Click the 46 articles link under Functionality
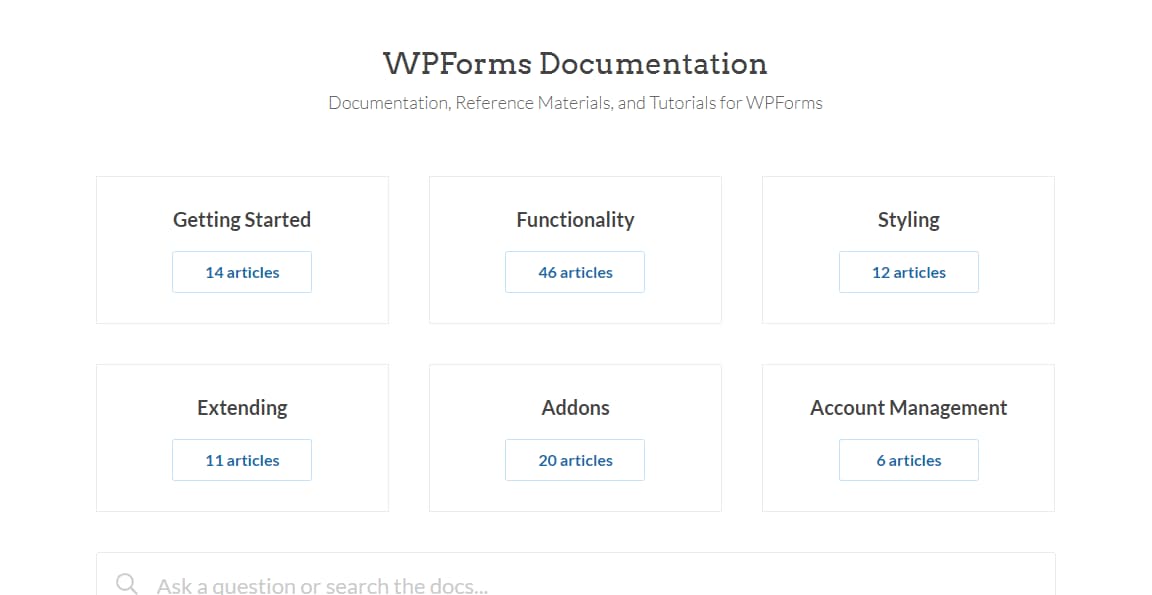Screen dimensions: 1152x595 click(x=575, y=271)
